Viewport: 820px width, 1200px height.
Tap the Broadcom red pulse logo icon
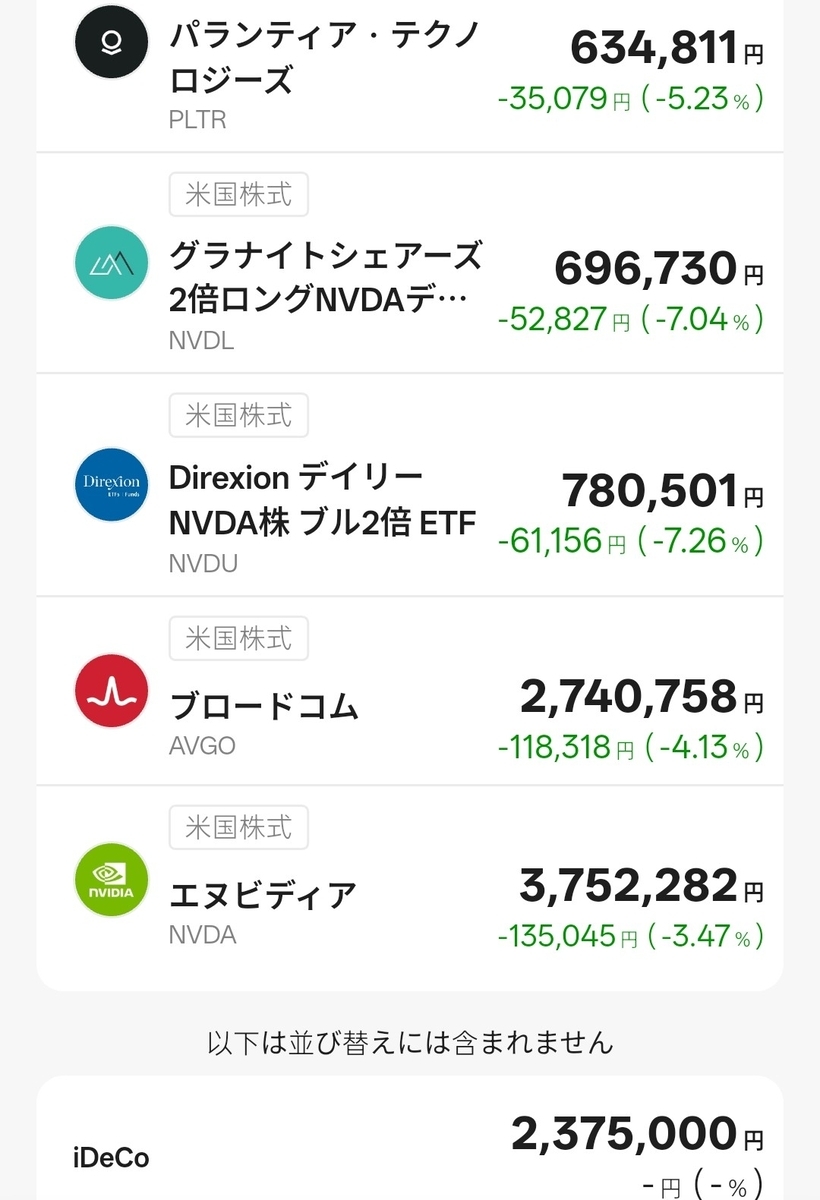(x=111, y=691)
